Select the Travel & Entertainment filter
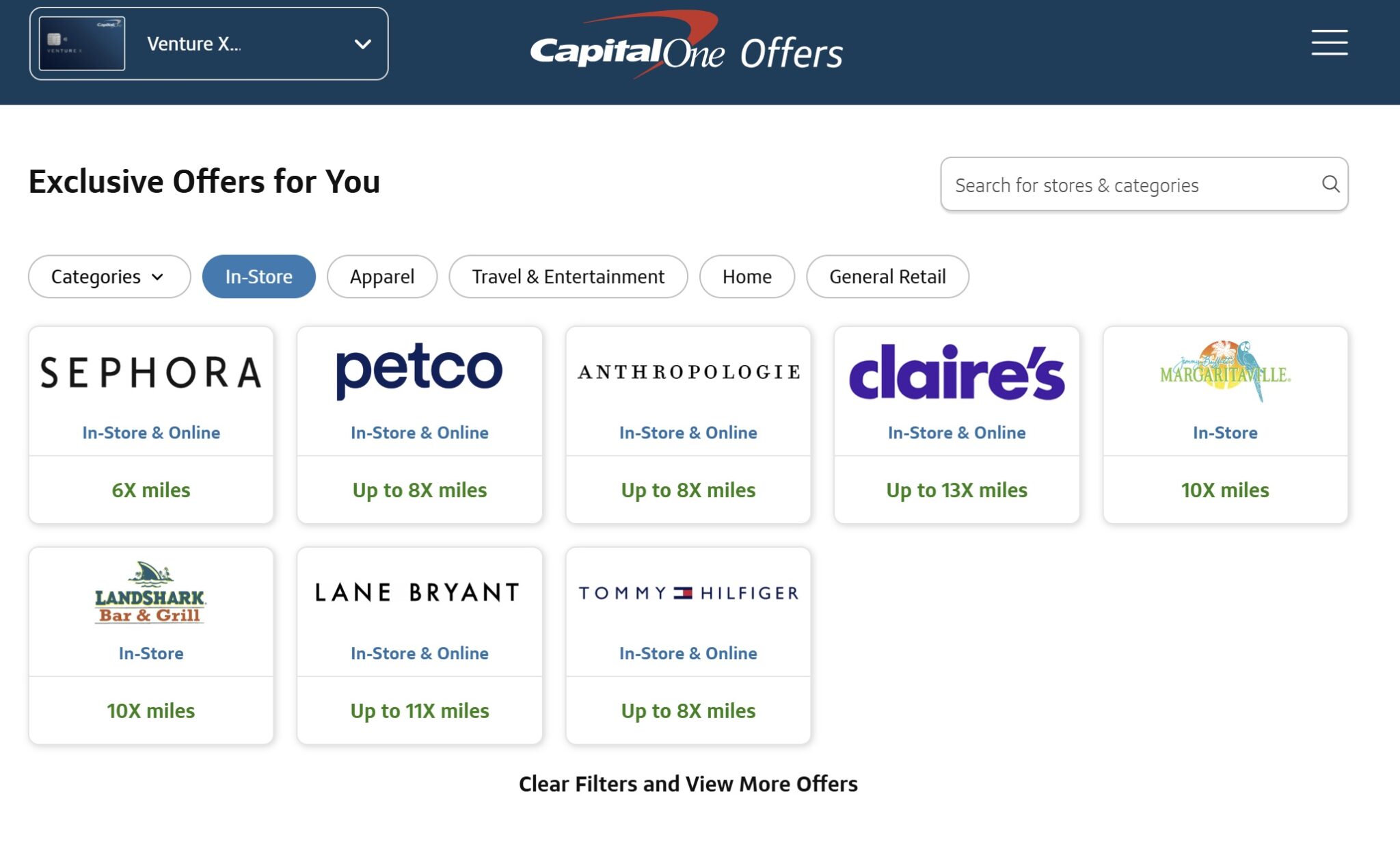This screenshot has height=861, width=1400. click(x=568, y=276)
